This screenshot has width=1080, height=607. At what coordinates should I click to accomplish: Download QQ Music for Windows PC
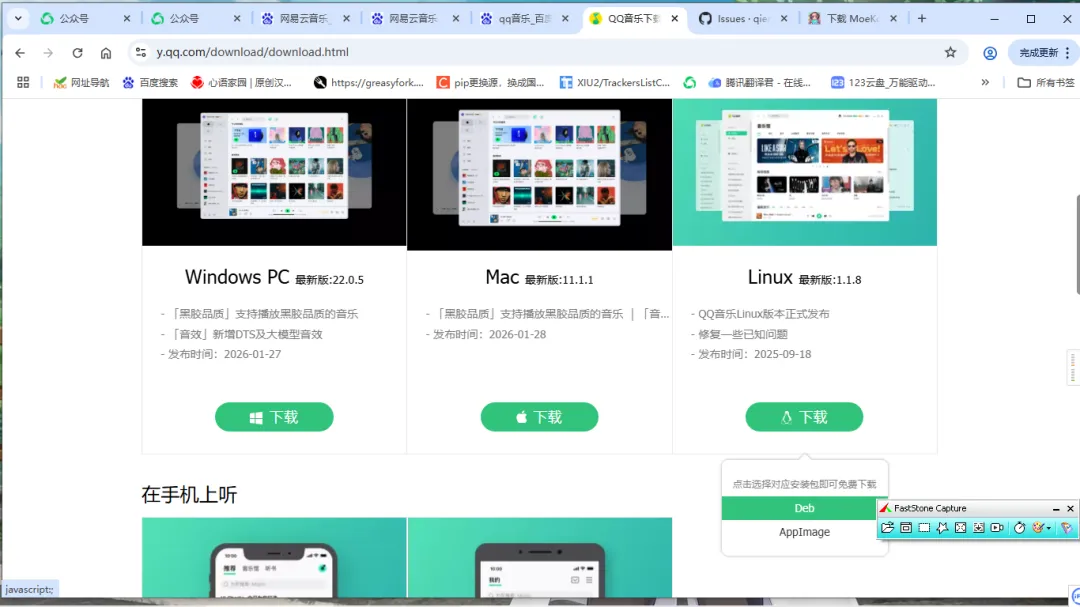tap(274, 417)
